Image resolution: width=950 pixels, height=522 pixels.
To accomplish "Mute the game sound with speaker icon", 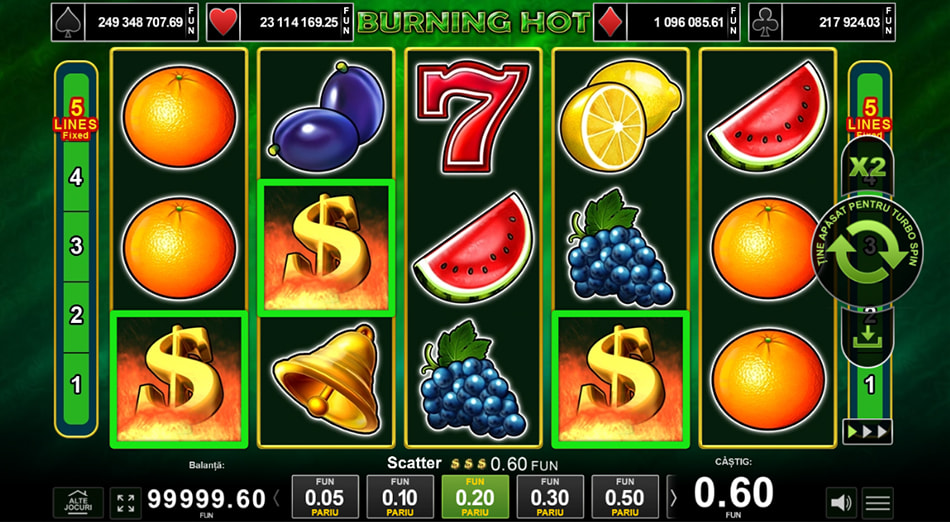I will [x=842, y=503].
